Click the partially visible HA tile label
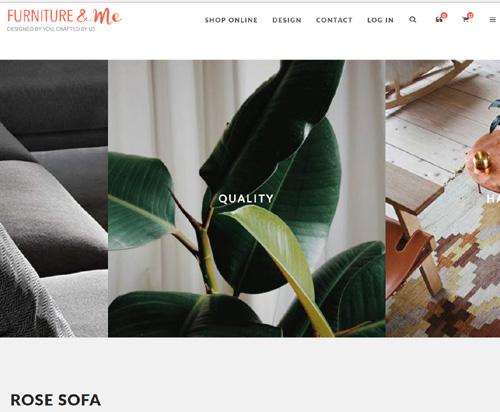 [x=493, y=199]
